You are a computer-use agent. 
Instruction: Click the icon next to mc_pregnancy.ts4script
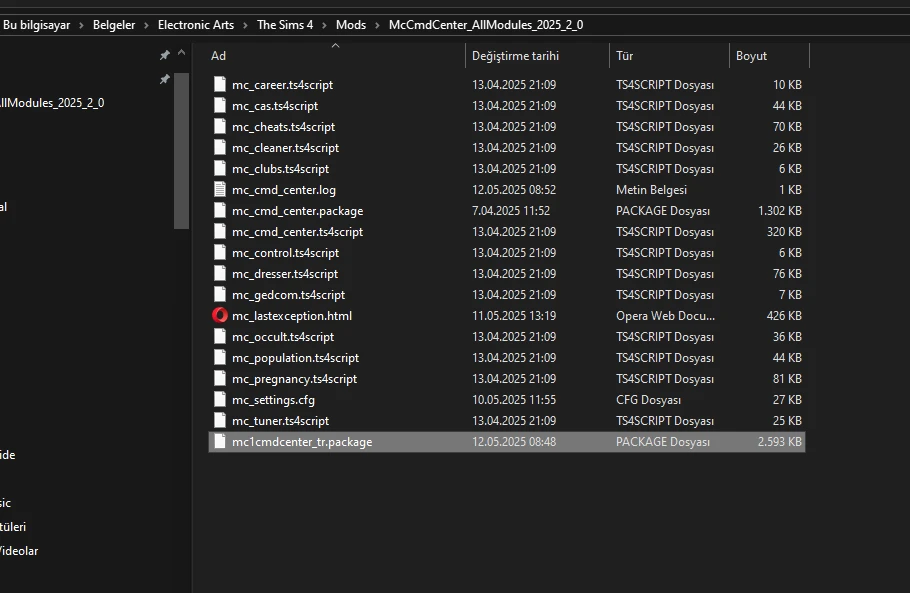(219, 378)
